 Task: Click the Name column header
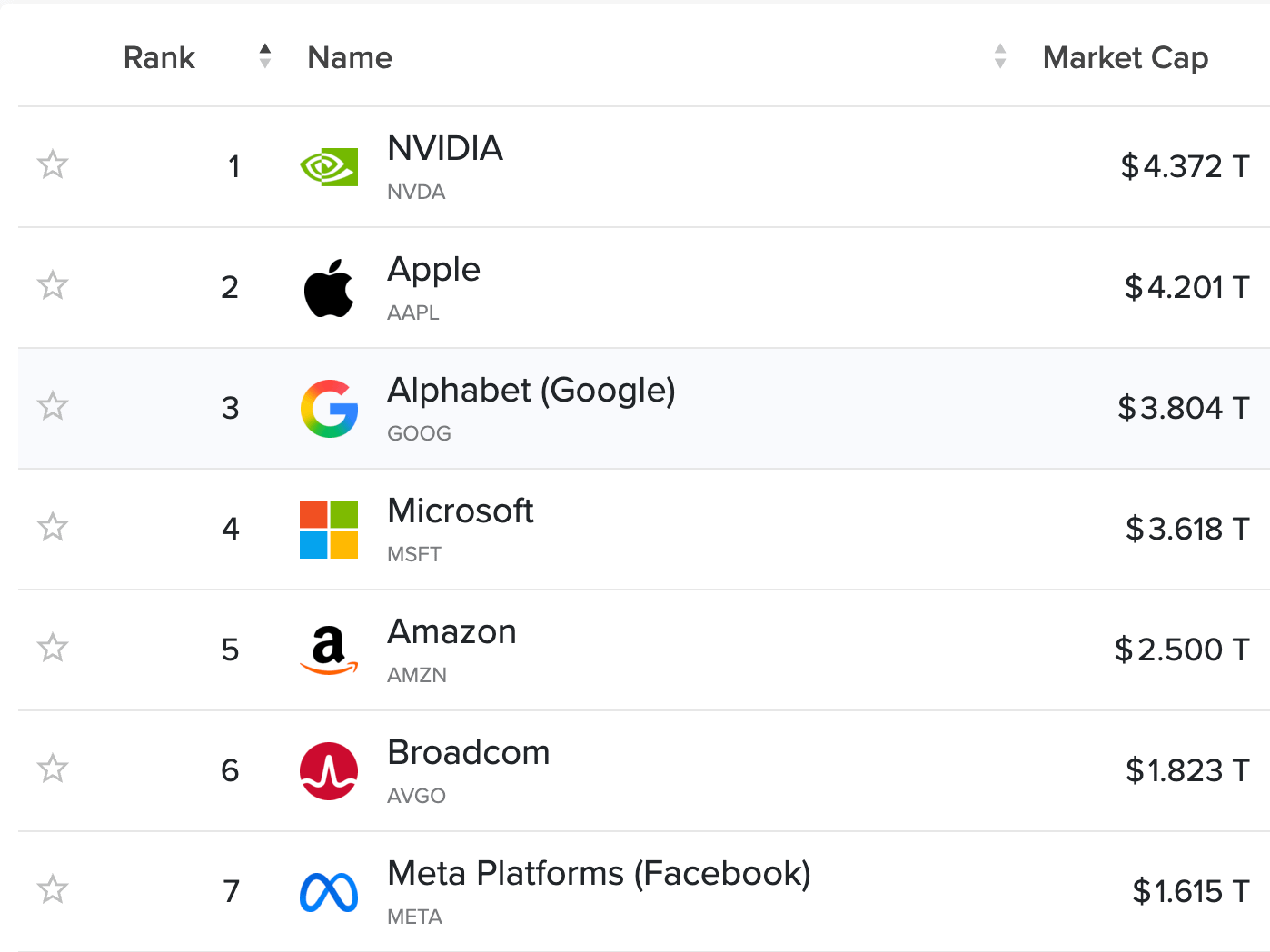(x=350, y=58)
